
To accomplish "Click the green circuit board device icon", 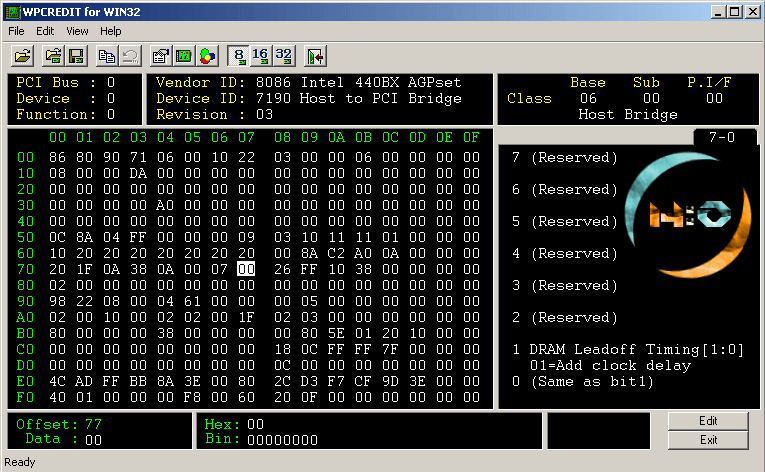I will [x=183, y=56].
